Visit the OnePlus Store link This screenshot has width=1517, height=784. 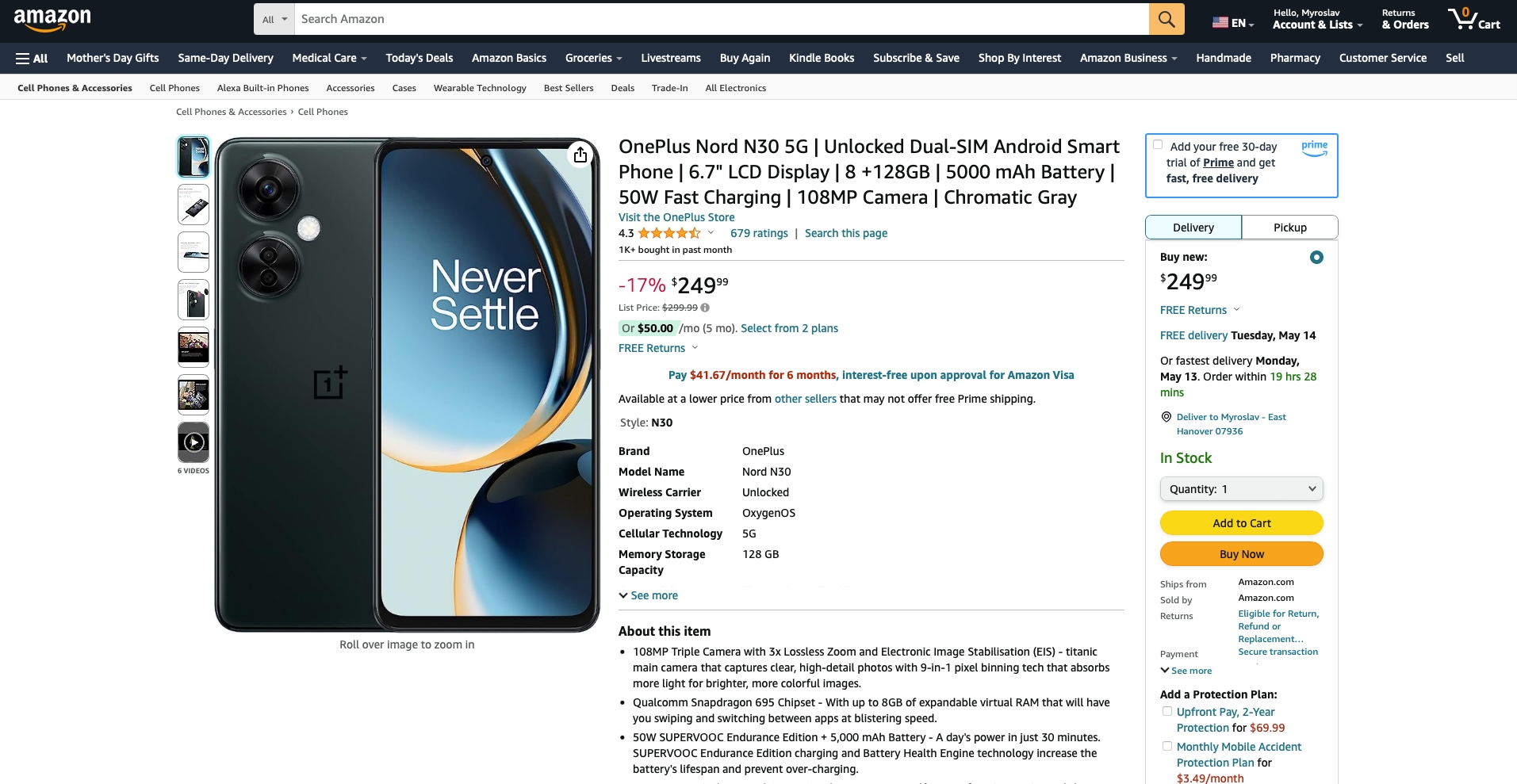coord(676,217)
